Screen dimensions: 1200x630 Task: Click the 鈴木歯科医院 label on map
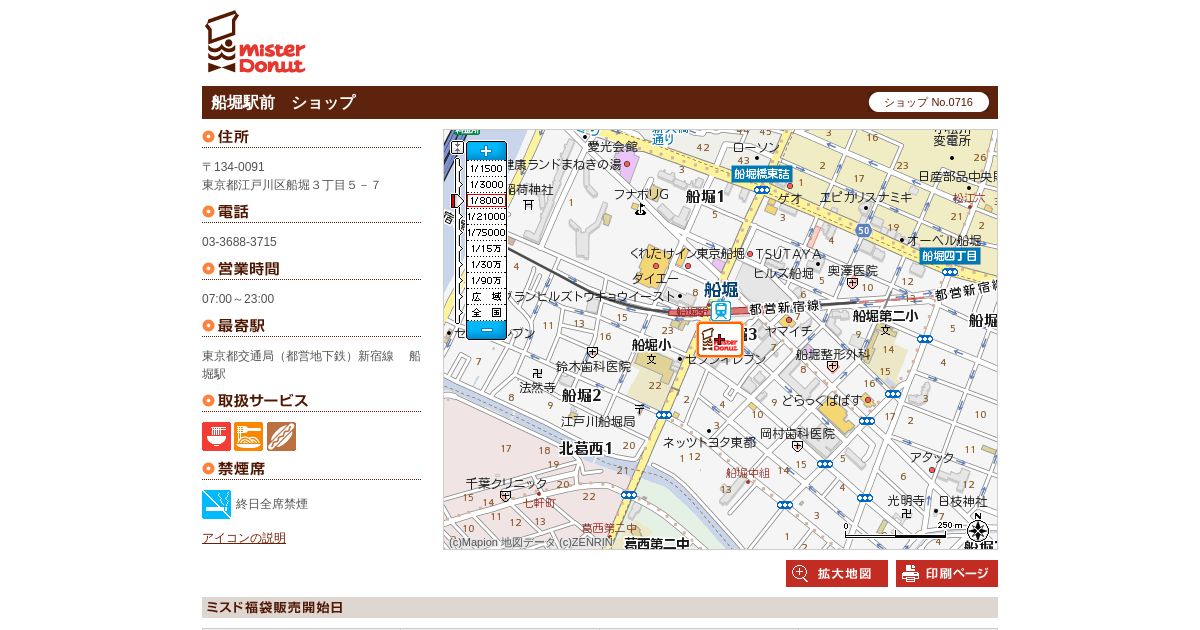coord(593,367)
